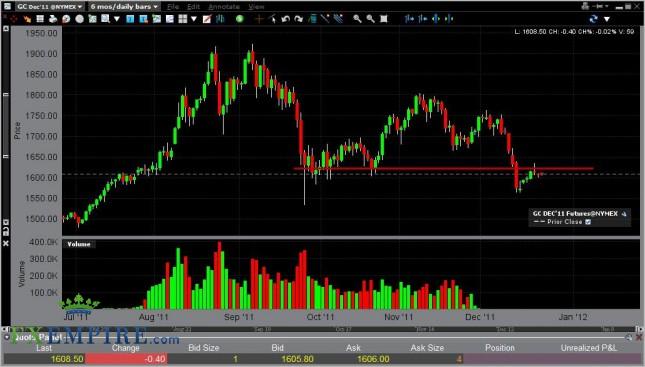Click the first blue bar-spacing icon
645x367 pixels.
(409, 19)
